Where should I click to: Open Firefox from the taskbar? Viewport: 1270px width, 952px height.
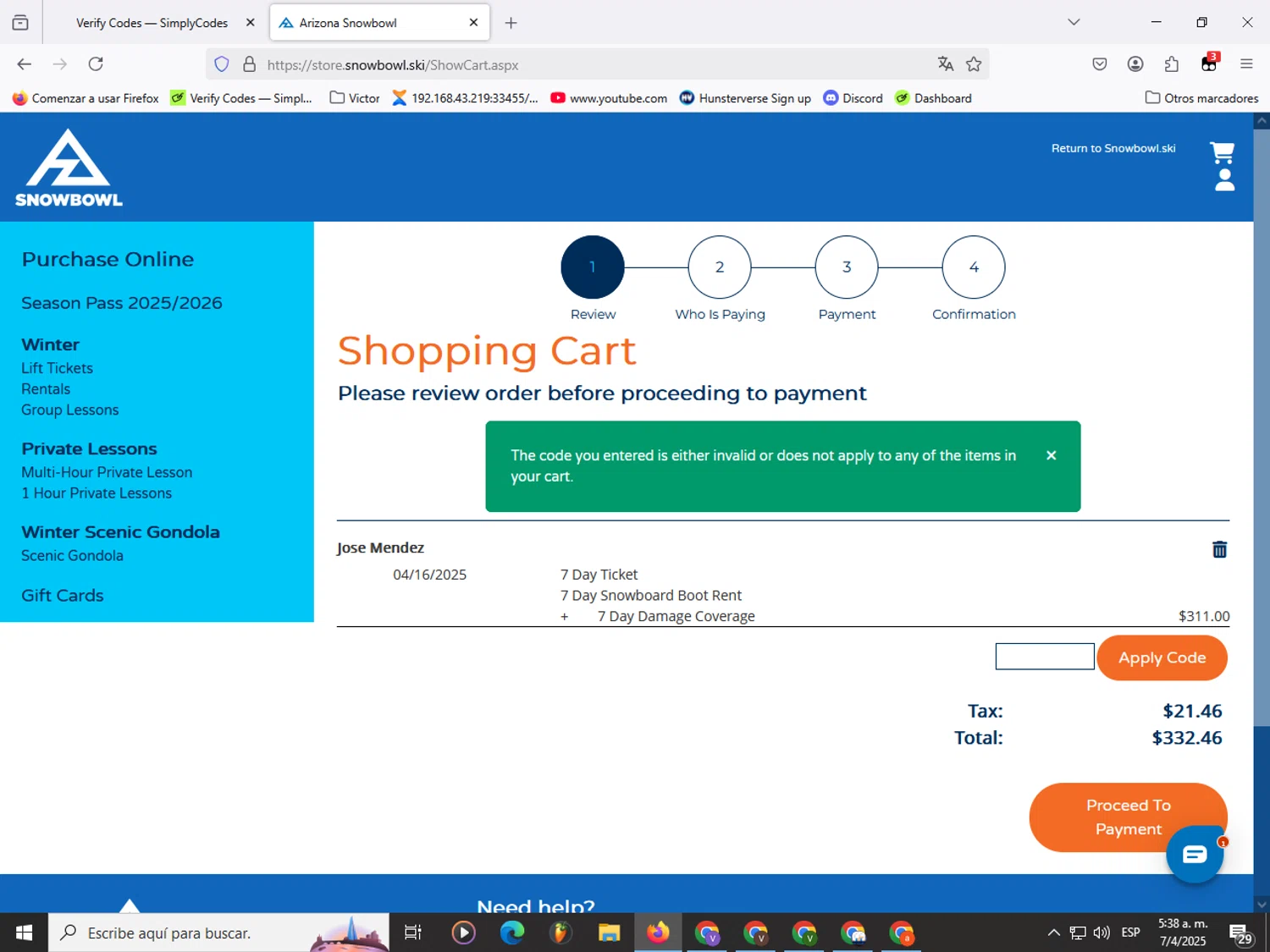pyautogui.click(x=658, y=933)
